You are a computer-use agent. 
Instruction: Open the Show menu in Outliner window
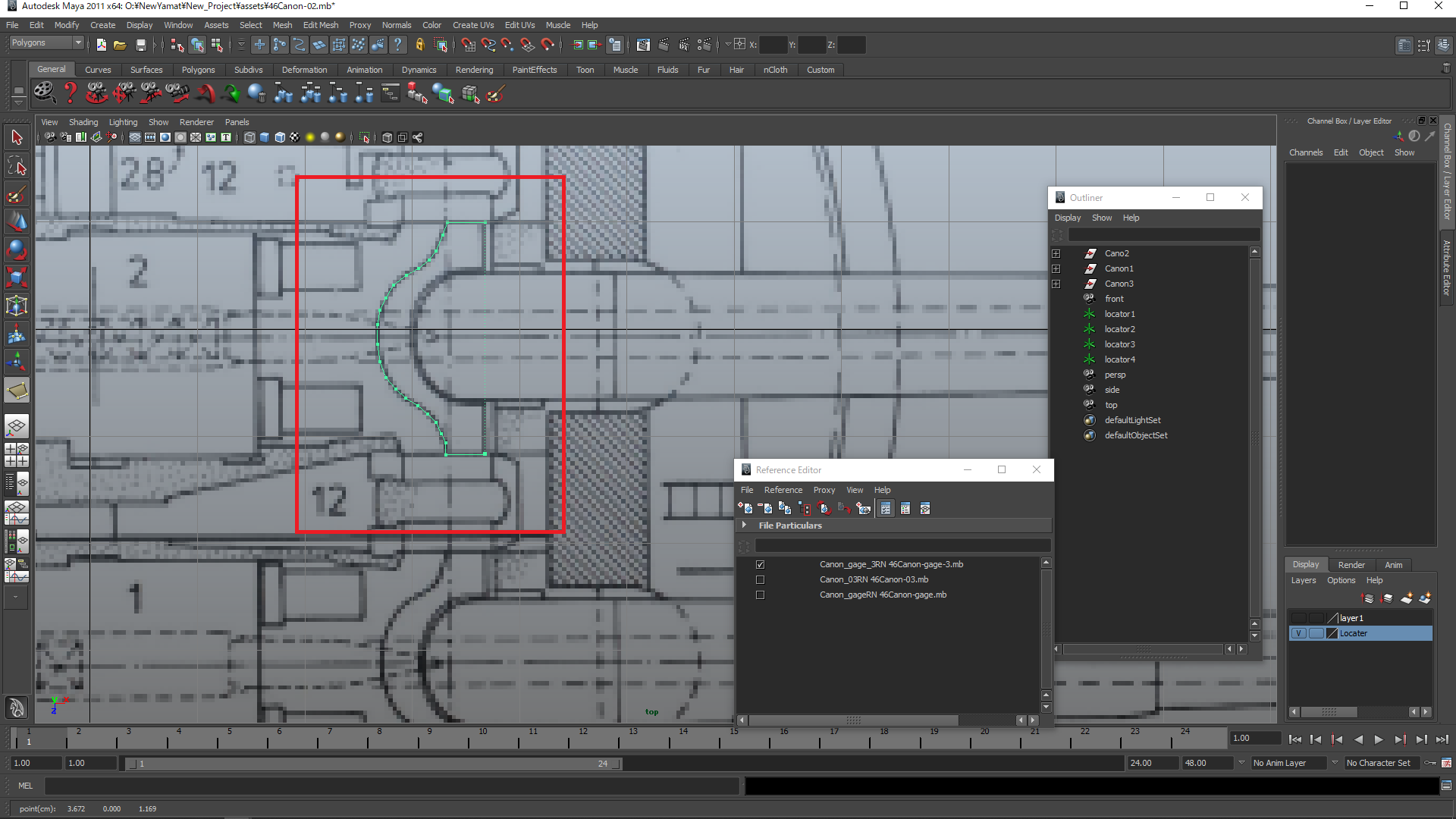tap(1101, 218)
